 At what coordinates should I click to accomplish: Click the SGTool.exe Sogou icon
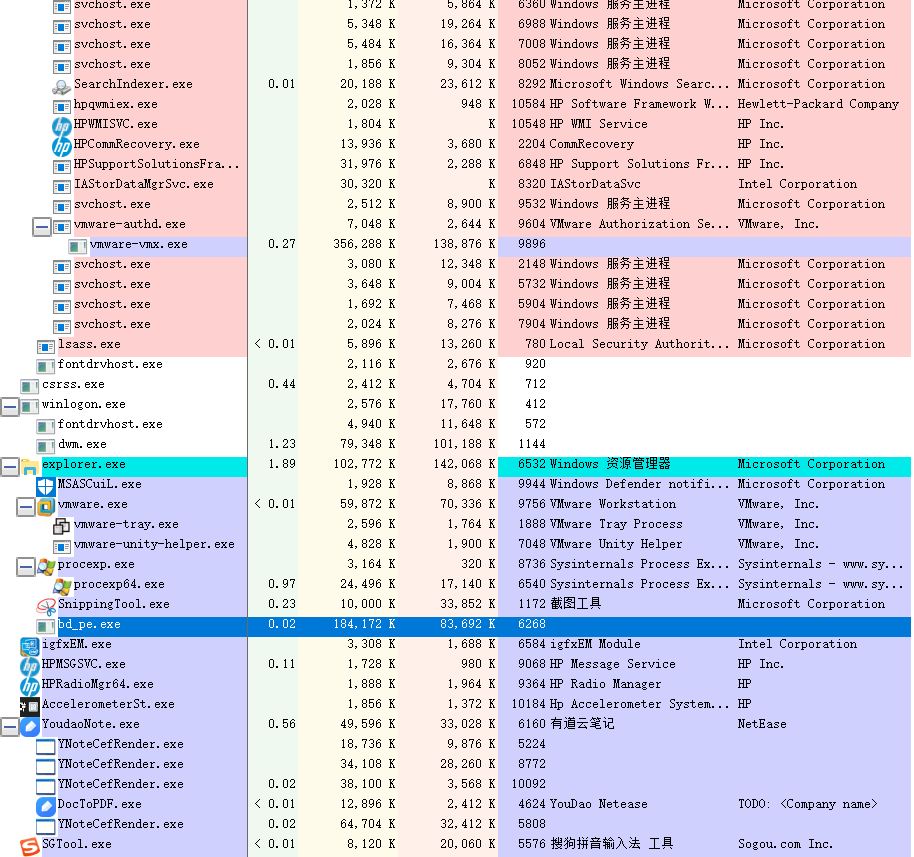coord(29,847)
